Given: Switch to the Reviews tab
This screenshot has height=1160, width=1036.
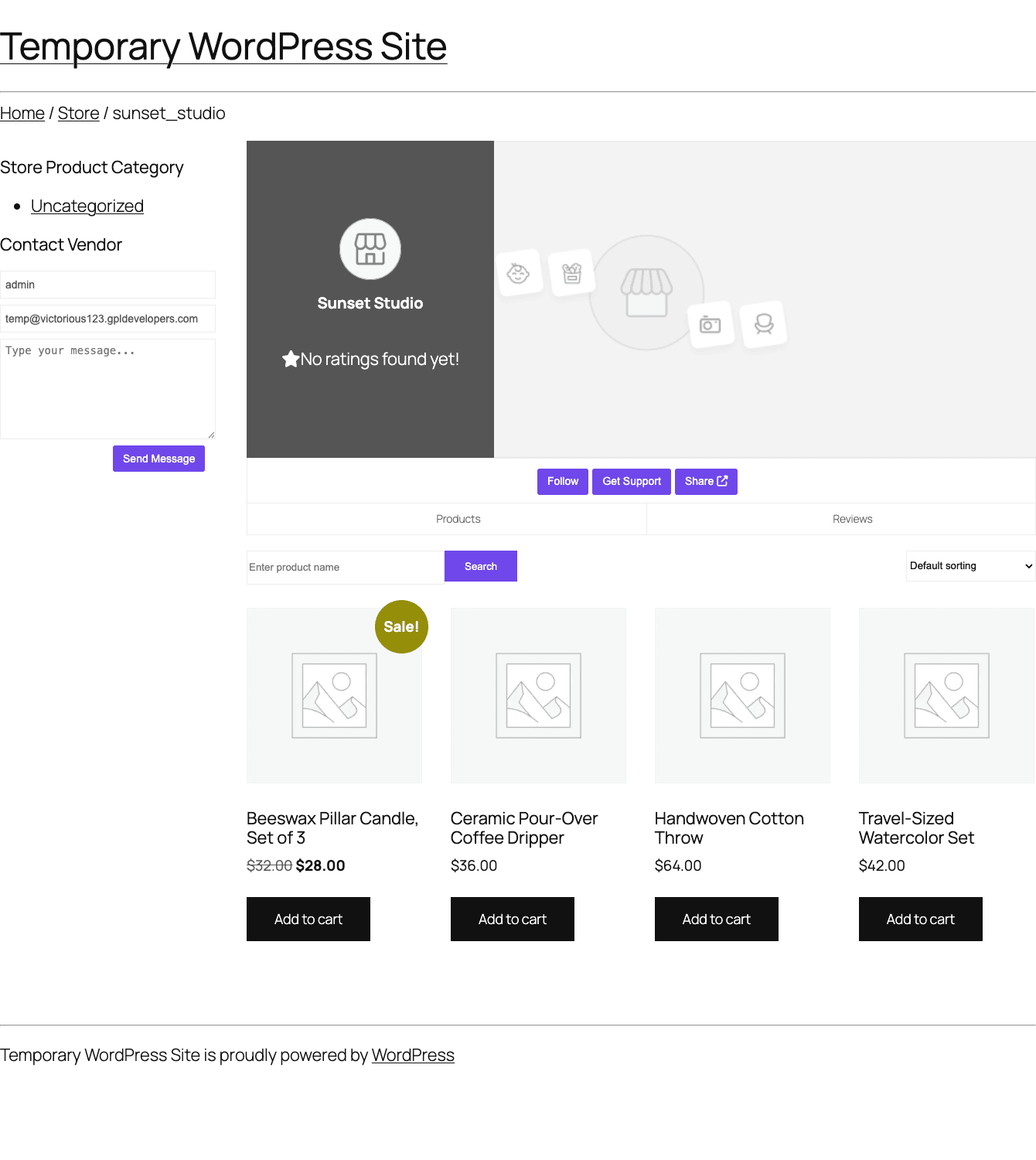Looking at the screenshot, I should pyautogui.click(x=853, y=519).
